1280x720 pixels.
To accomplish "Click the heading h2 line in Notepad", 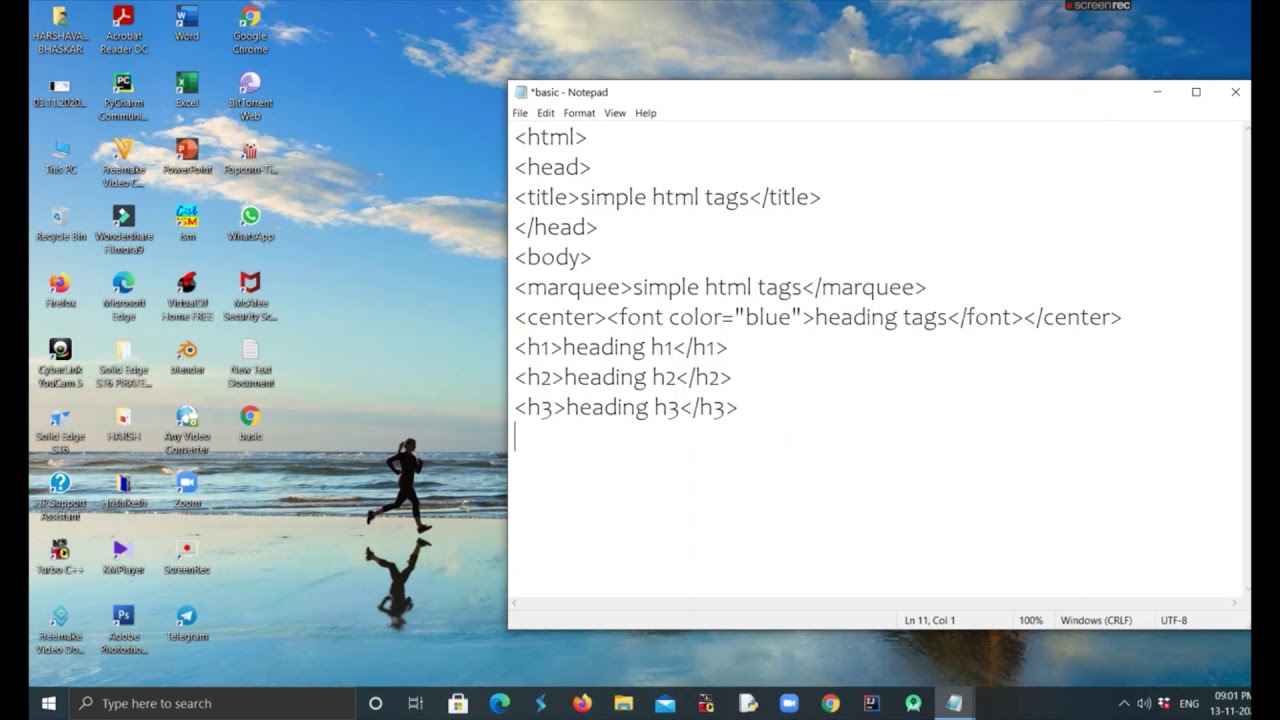I will pos(622,377).
